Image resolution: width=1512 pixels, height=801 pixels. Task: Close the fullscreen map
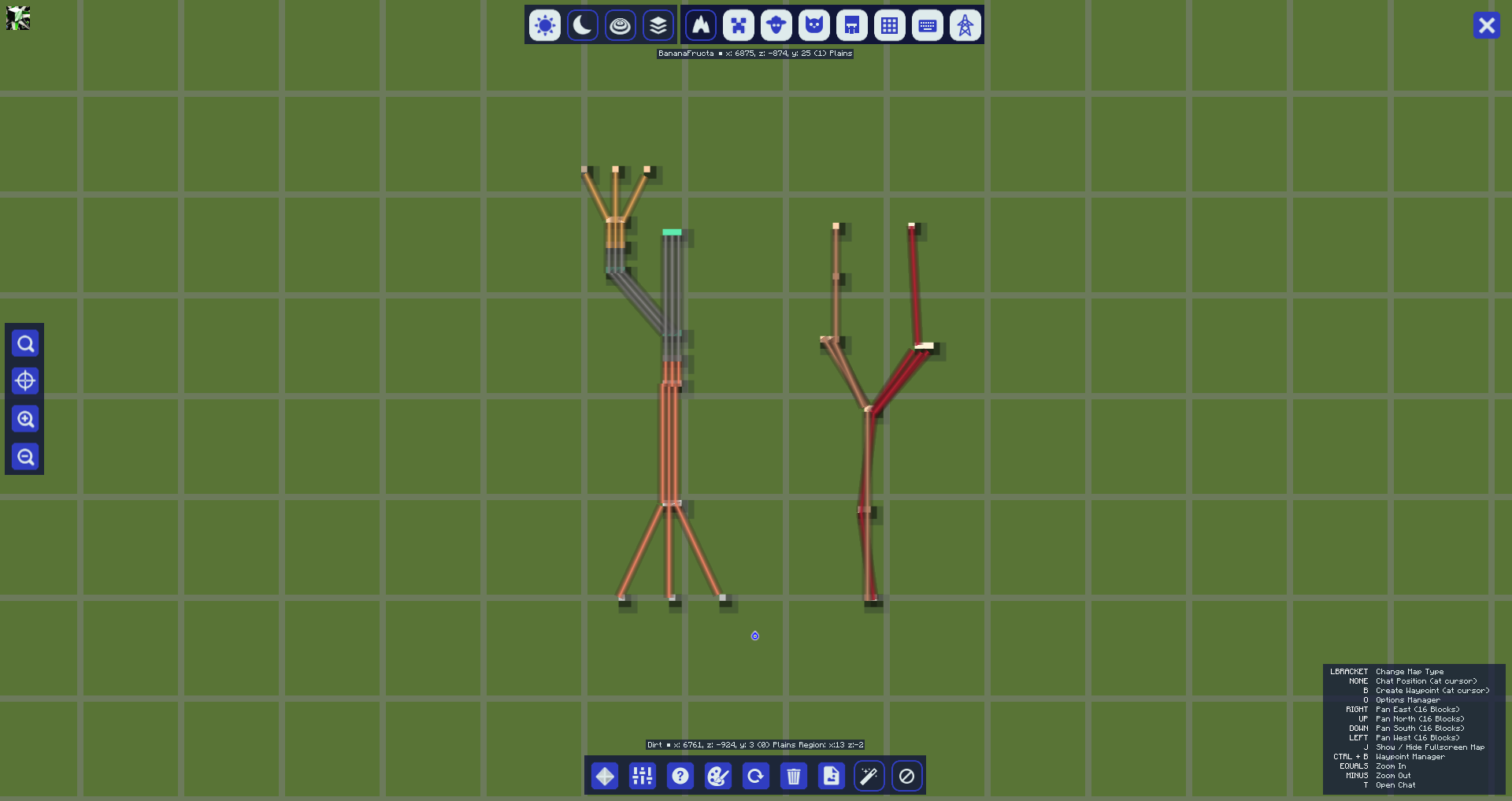point(1487,25)
